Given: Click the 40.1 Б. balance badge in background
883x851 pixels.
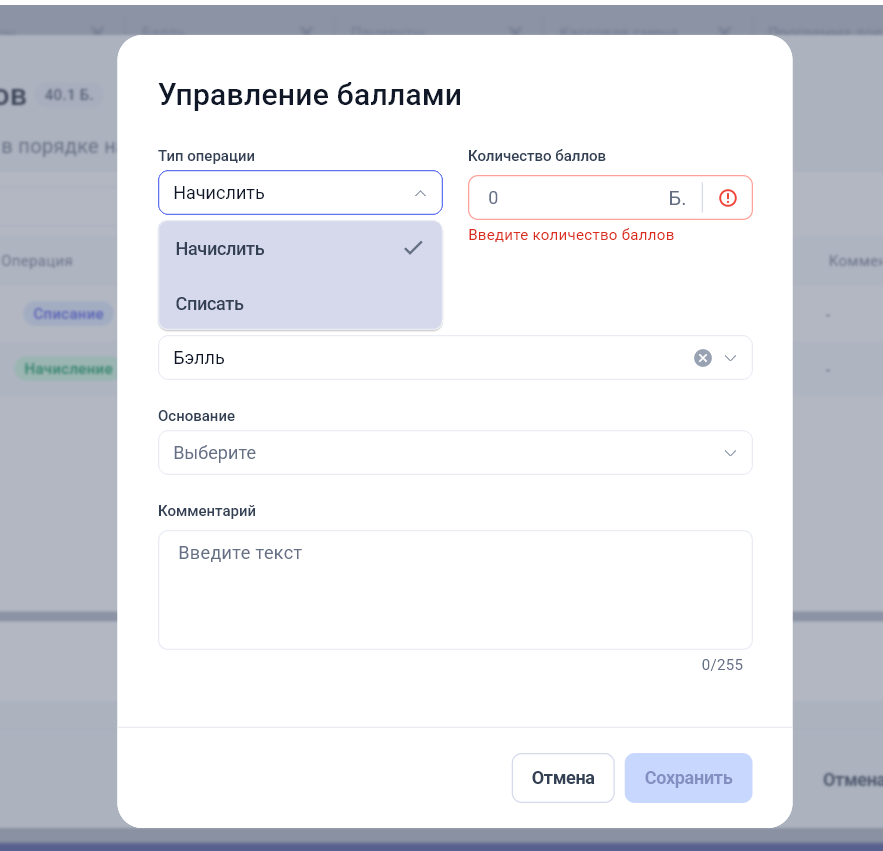Looking at the screenshot, I should coord(69,95).
